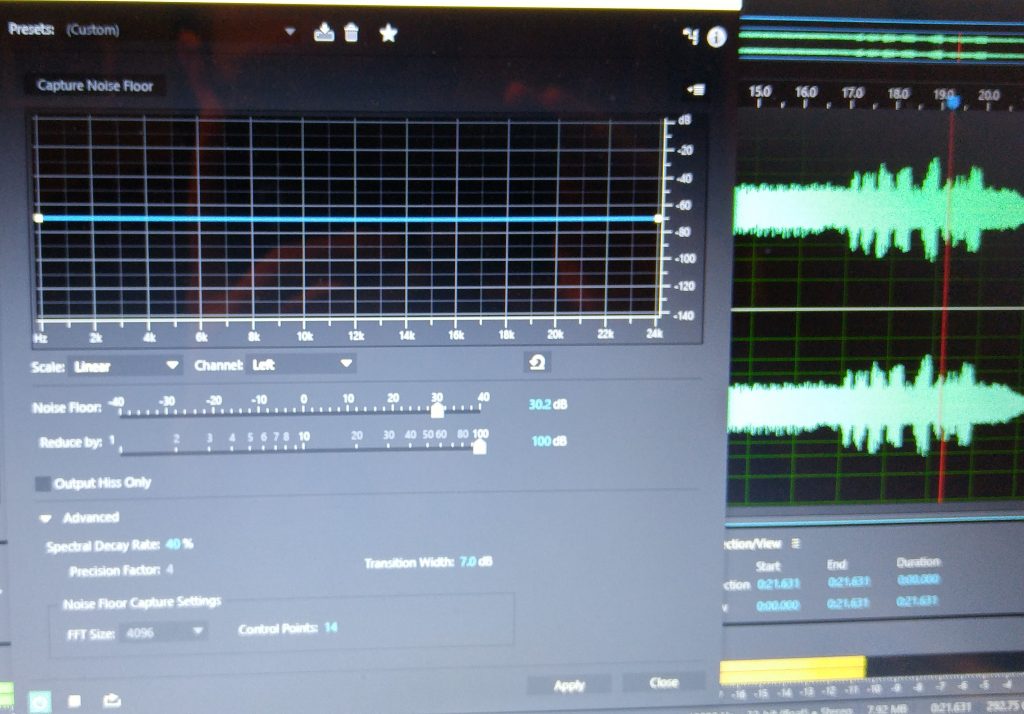1024x714 pixels.
Task: Click the Reduce by slider handle at 100
Action: (x=479, y=447)
